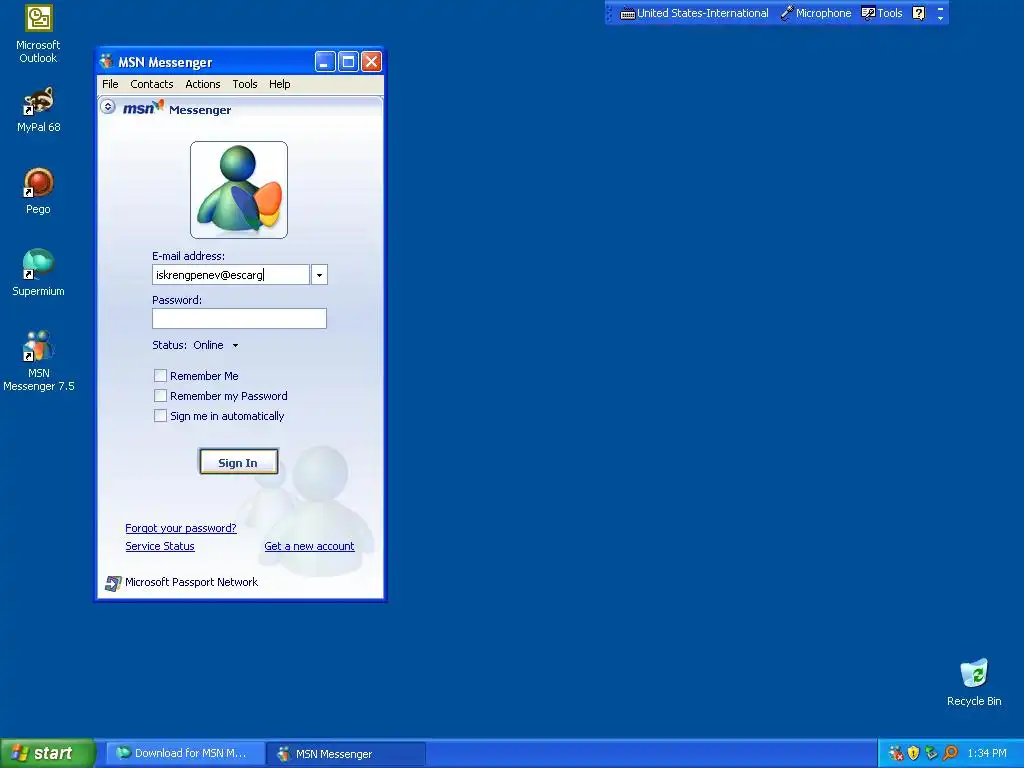Open the Contacts menu
1024x768 pixels.
(x=152, y=84)
